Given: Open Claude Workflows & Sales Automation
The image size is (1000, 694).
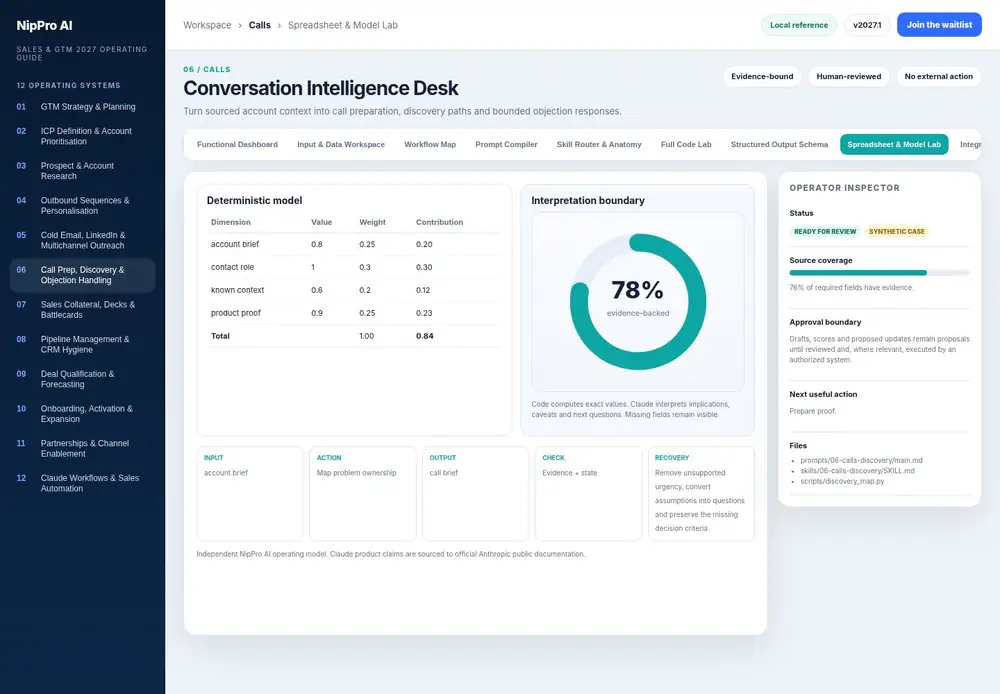Looking at the screenshot, I should pyautogui.click(x=82, y=483).
